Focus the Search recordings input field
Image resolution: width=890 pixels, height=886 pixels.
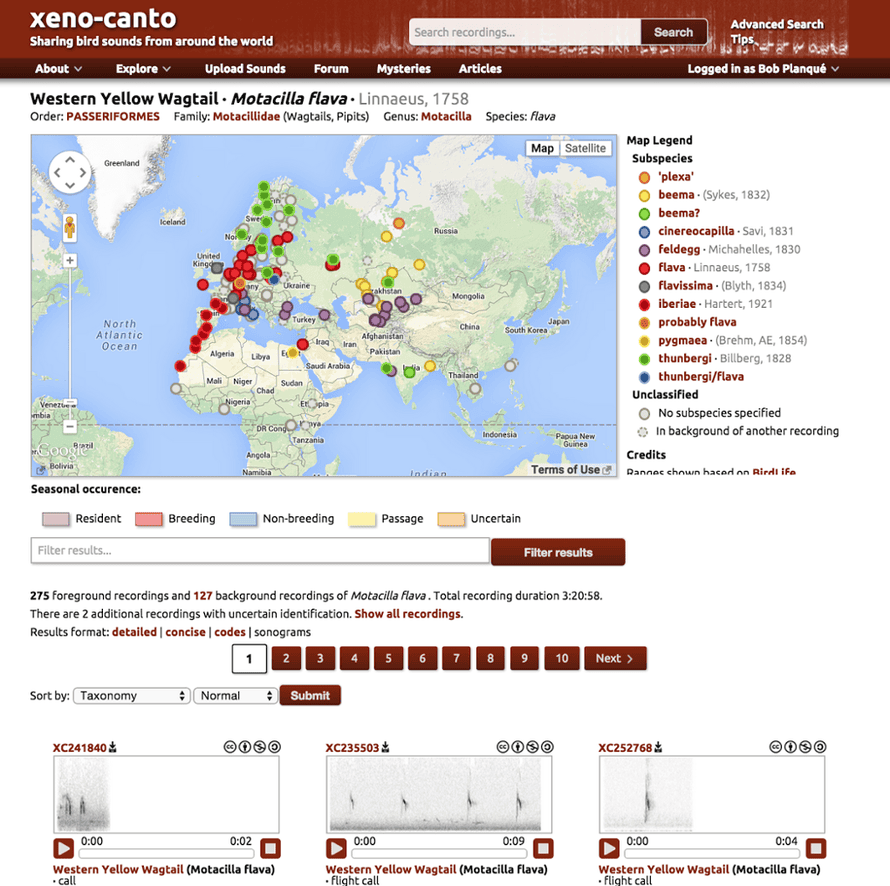pyautogui.click(x=525, y=32)
